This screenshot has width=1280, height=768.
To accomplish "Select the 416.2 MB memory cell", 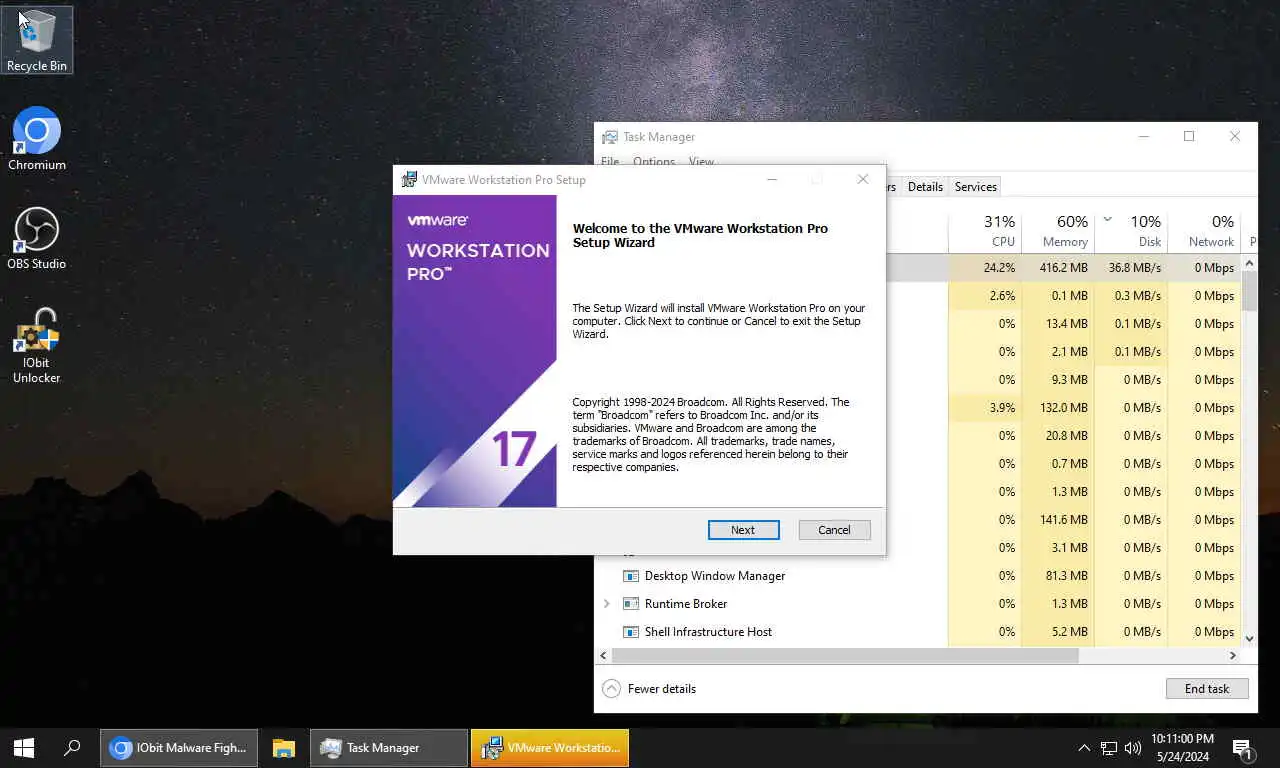I will click(x=1058, y=268).
